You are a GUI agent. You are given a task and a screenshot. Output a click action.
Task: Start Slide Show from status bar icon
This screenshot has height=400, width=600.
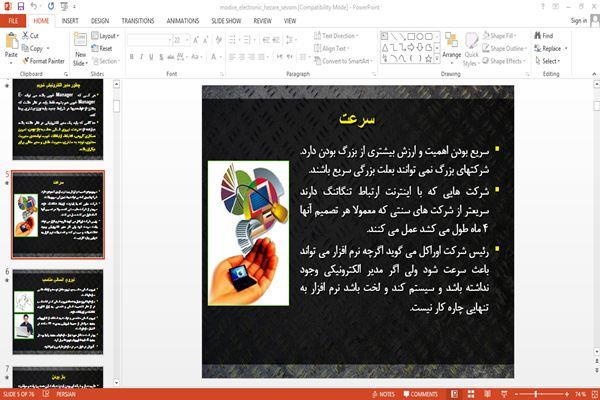click(x=504, y=394)
